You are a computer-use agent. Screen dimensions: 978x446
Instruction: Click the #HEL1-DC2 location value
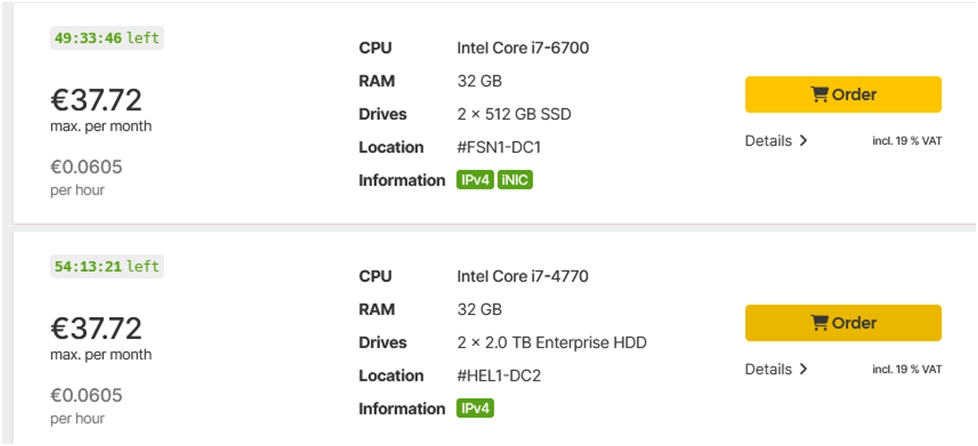499,375
